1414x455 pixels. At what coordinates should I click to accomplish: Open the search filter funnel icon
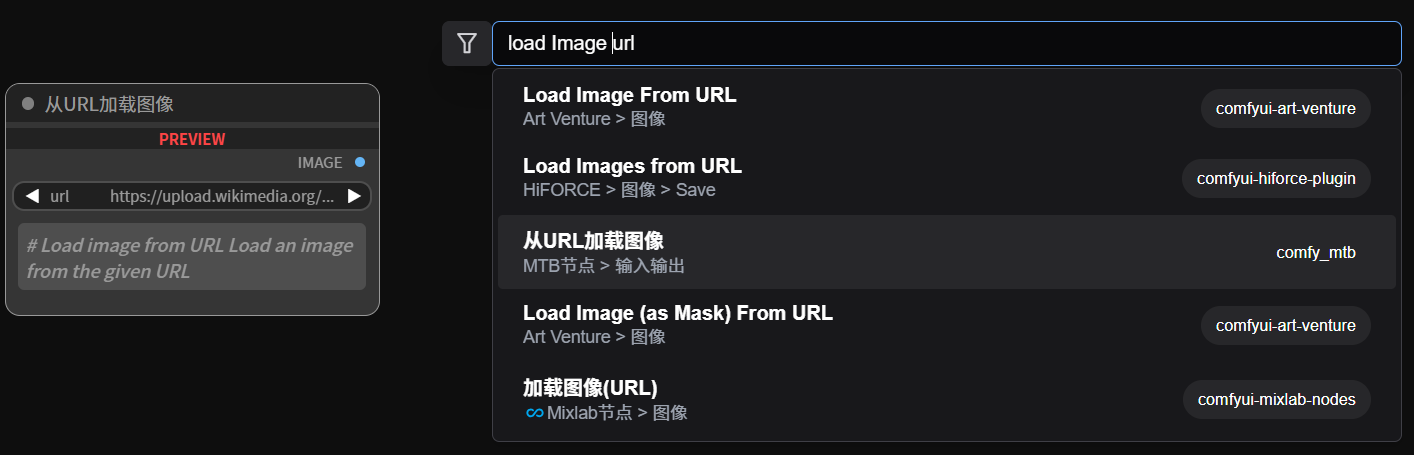pyautogui.click(x=467, y=43)
